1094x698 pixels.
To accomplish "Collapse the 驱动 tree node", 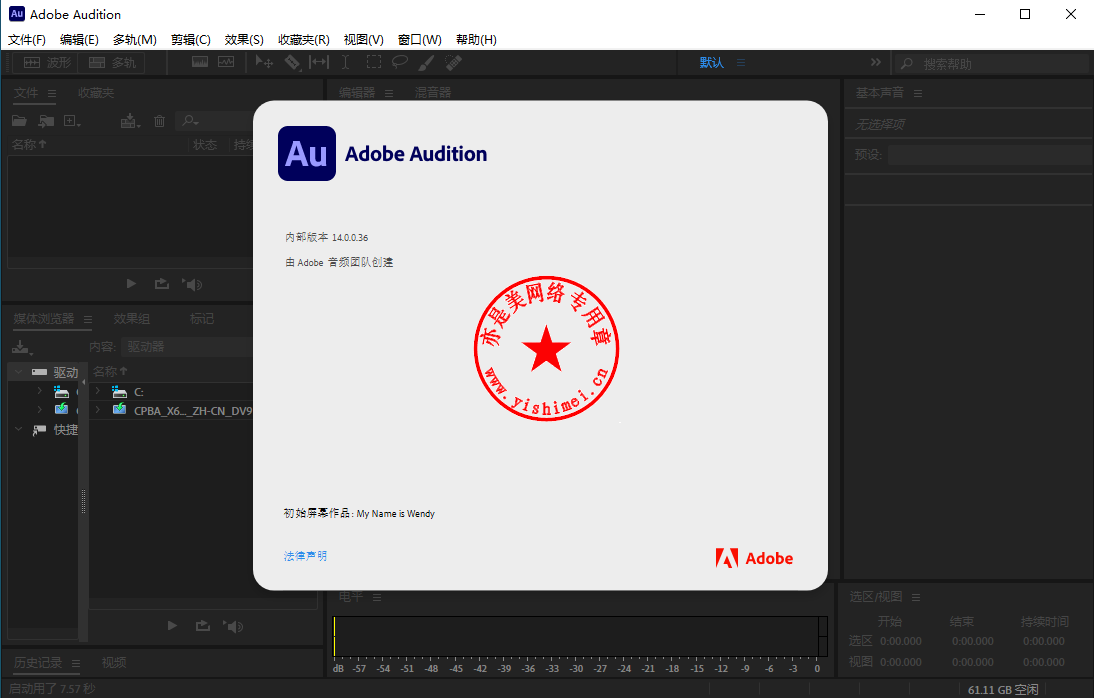I will coord(19,372).
